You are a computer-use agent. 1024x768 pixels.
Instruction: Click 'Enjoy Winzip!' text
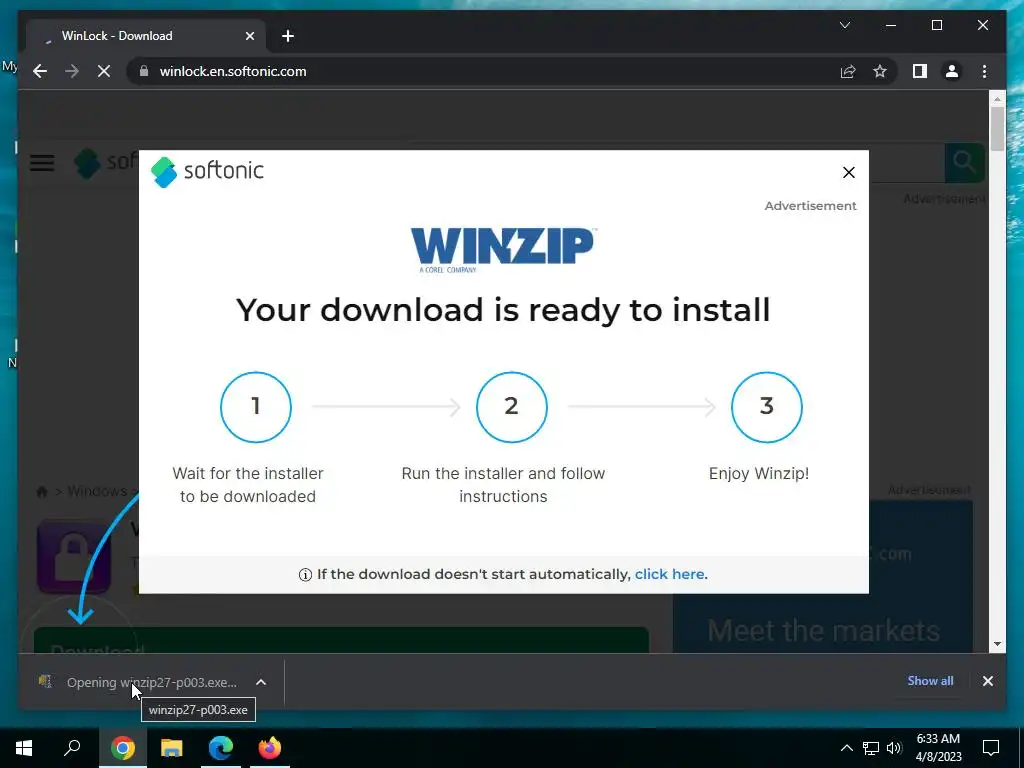click(x=759, y=473)
